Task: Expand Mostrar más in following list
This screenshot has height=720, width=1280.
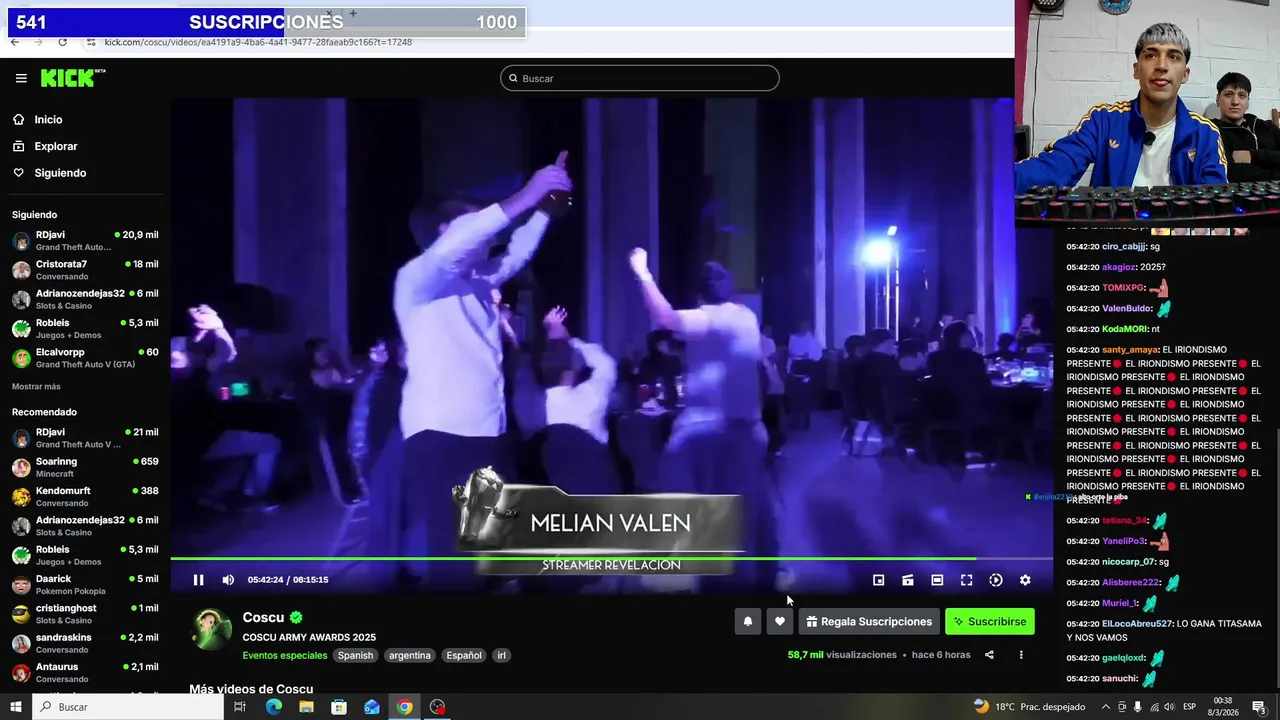Action: [x=36, y=386]
